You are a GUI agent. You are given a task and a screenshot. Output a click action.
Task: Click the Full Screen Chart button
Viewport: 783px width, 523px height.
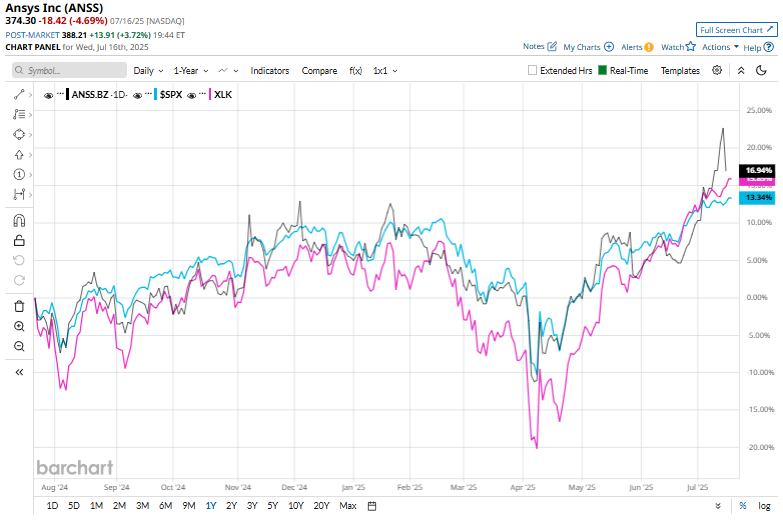(737, 30)
